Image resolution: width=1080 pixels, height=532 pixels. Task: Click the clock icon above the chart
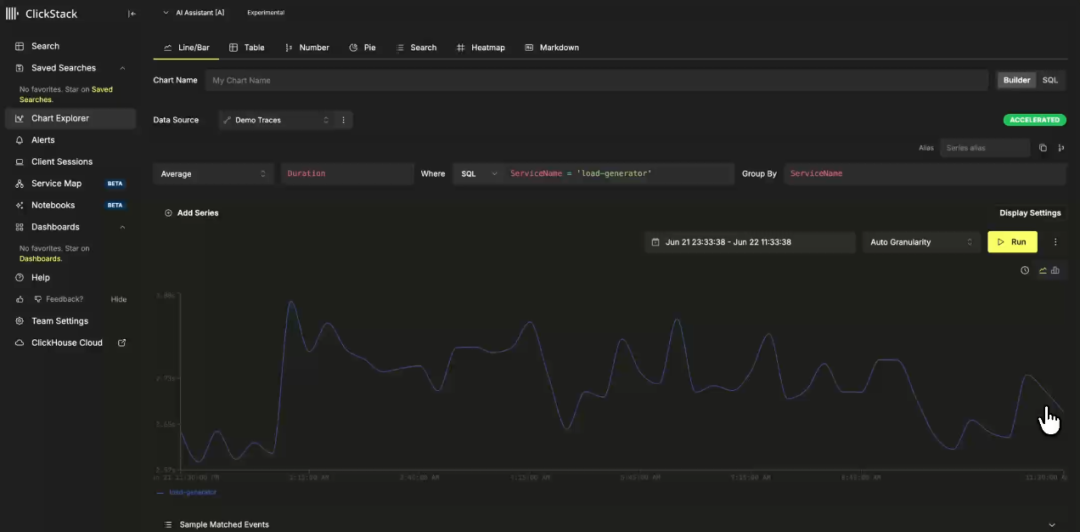(1024, 270)
